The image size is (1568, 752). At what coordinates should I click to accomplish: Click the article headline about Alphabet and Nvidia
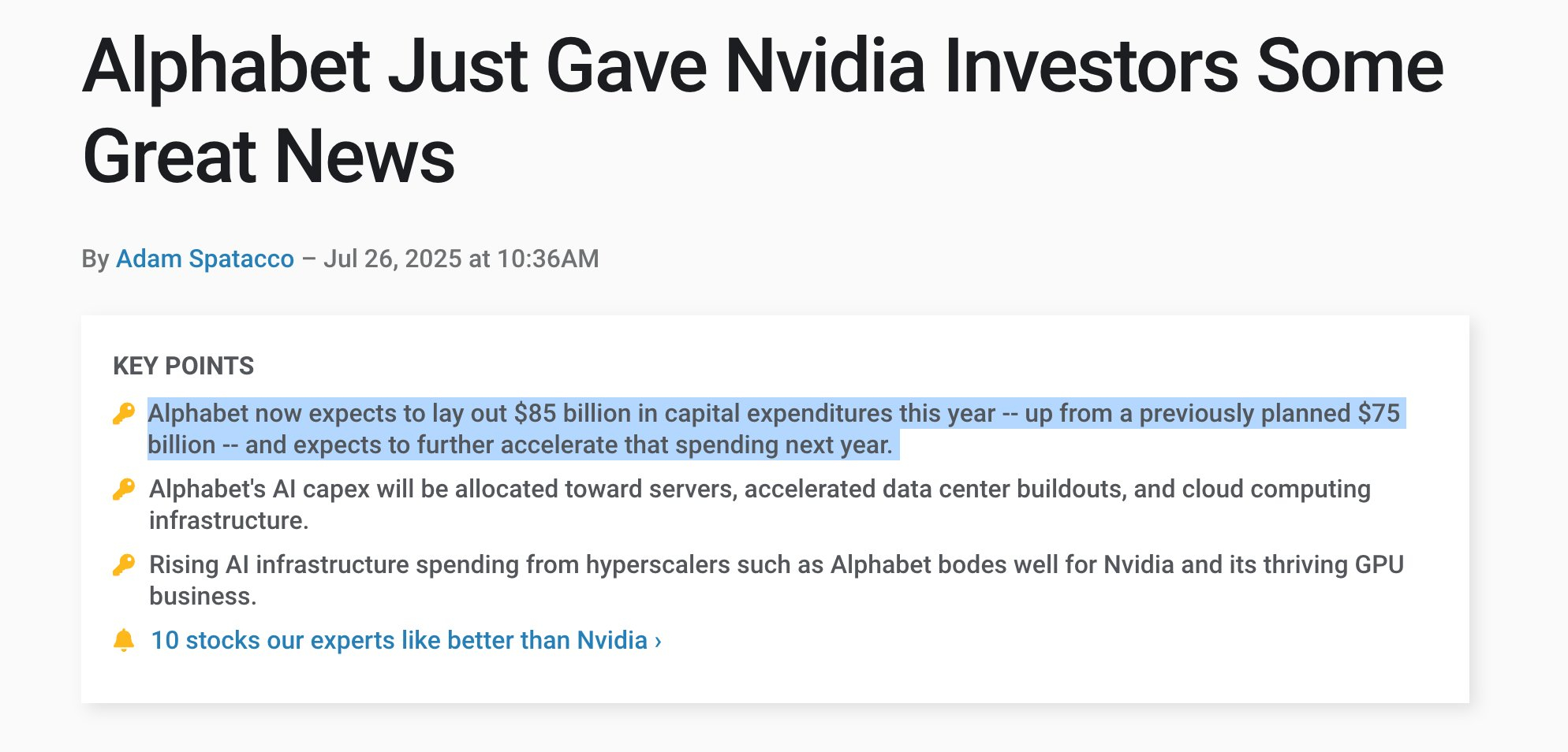(x=763, y=110)
